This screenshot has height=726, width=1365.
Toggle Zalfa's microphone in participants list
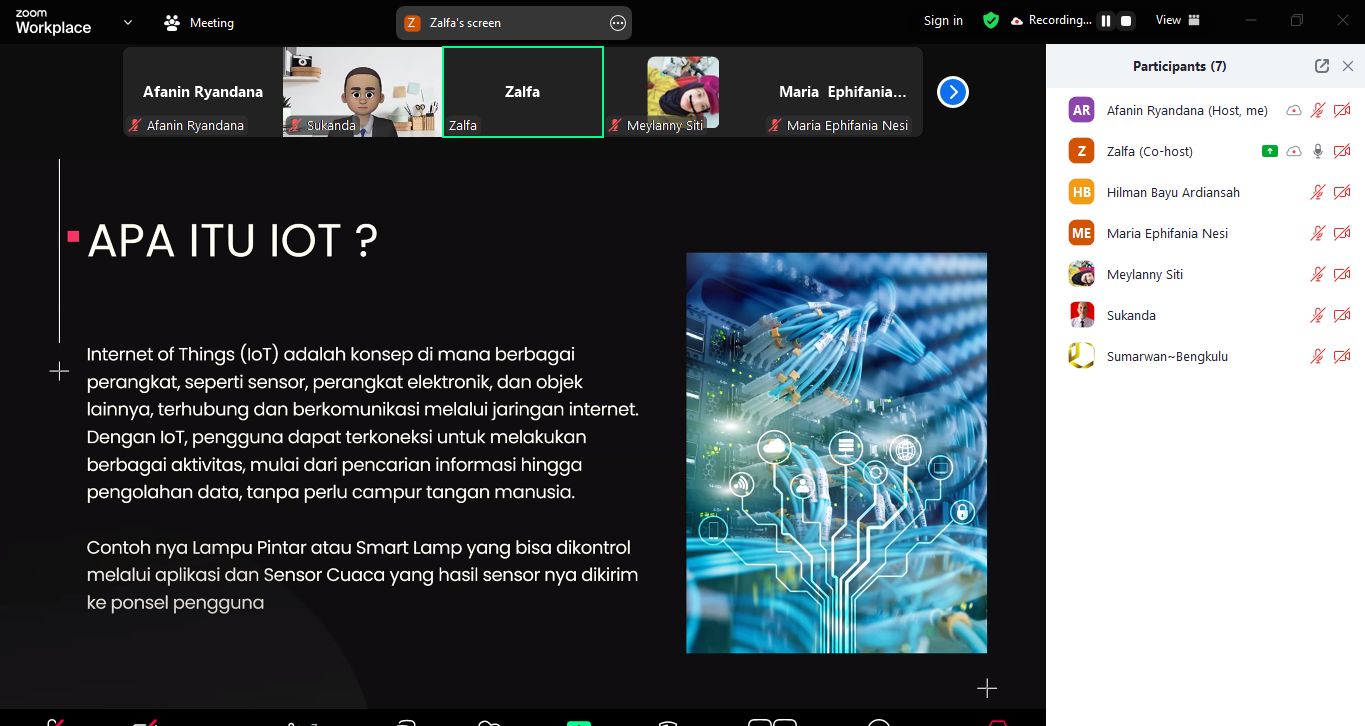[1318, 151]
